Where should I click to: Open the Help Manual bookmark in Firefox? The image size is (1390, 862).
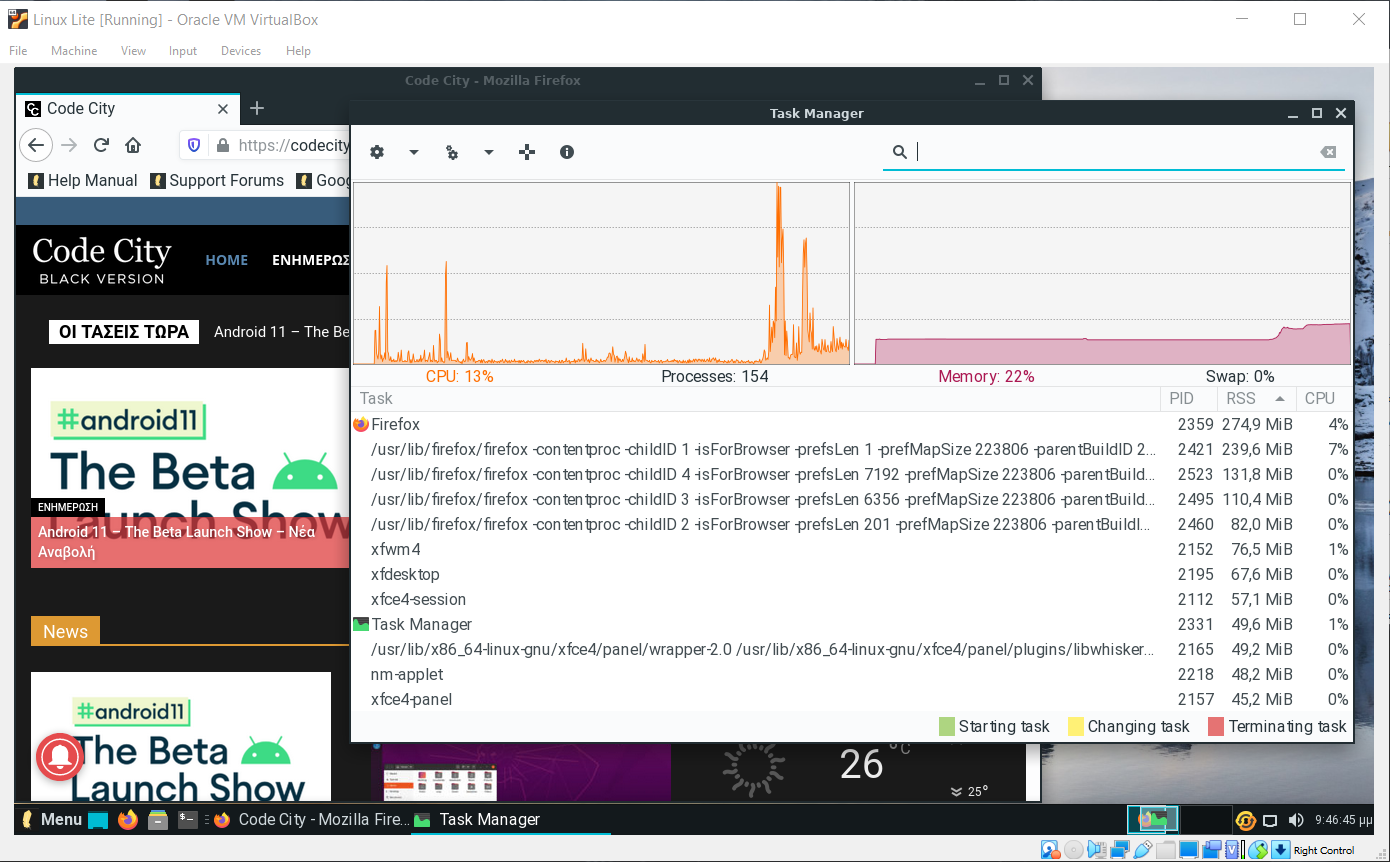click(83, 180)
